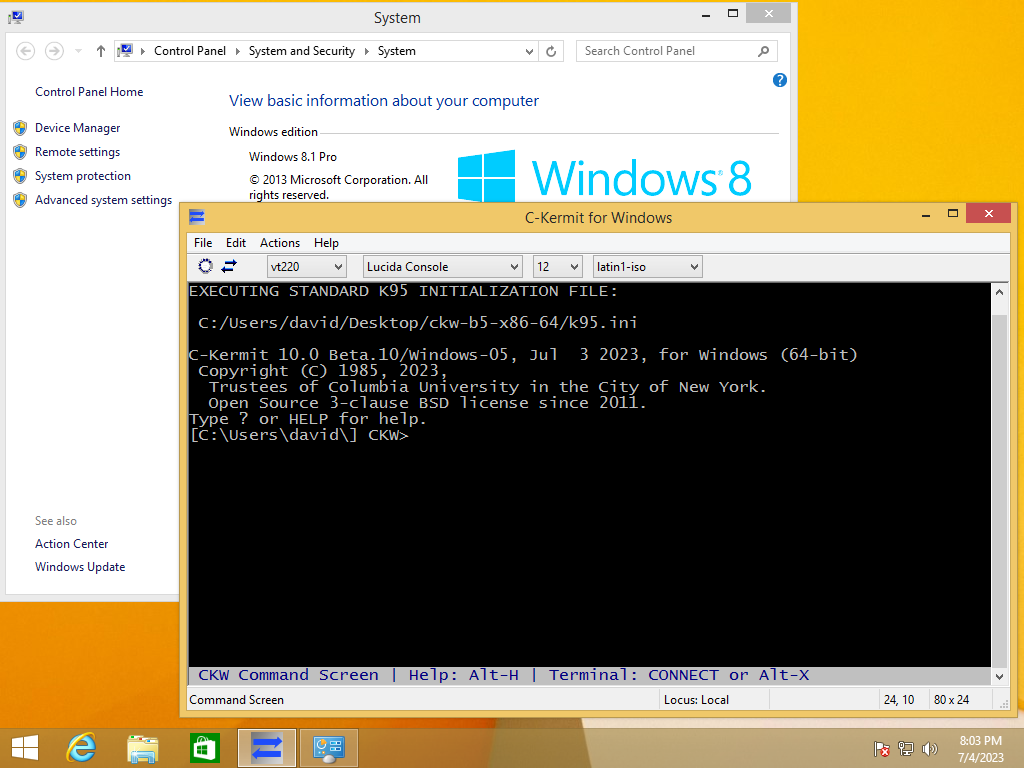
Task: Open the vt220 terminal type dropdown
Action: [x=306, y=266]
